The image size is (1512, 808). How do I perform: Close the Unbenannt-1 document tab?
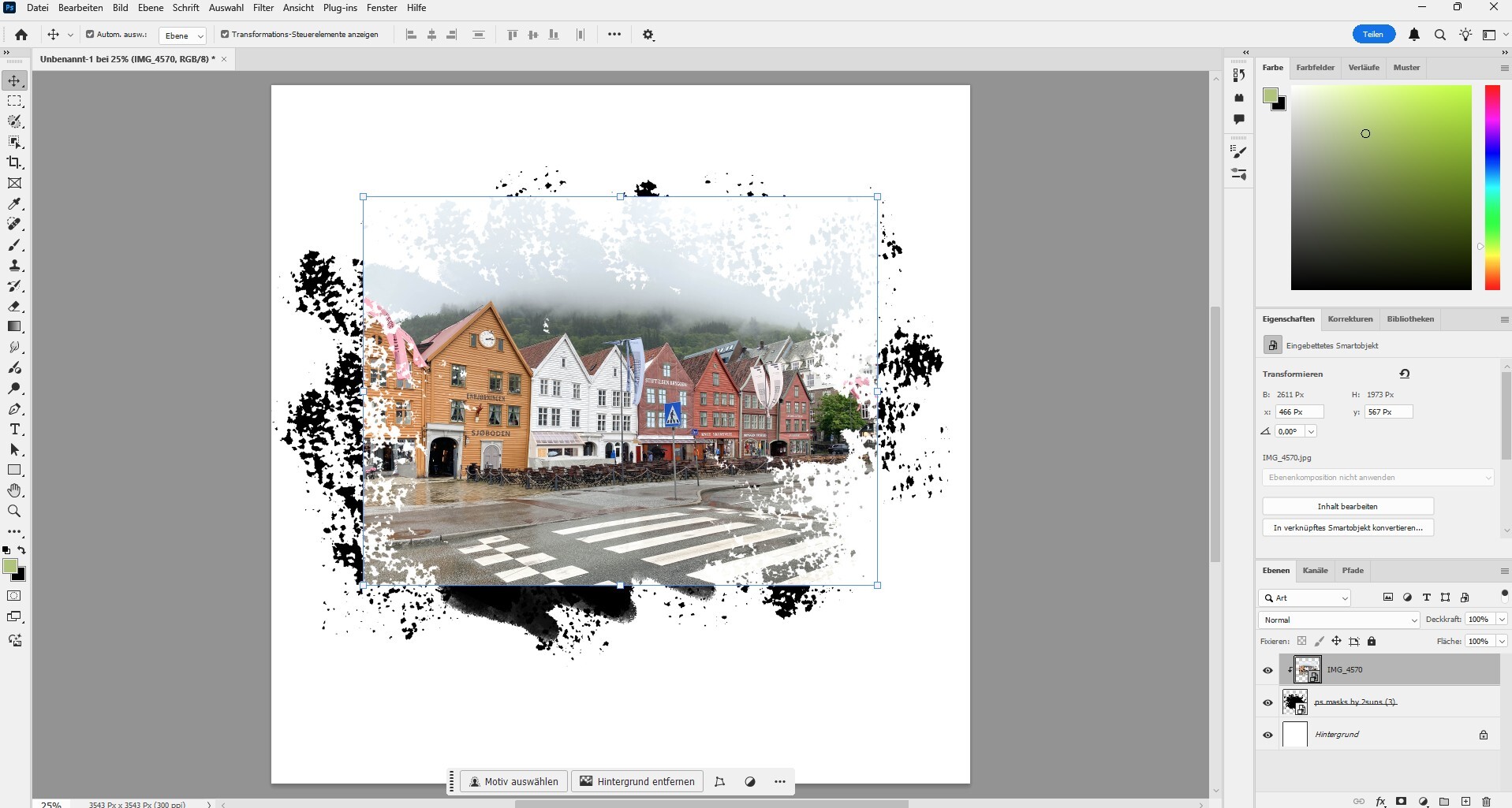click(224, 59)
